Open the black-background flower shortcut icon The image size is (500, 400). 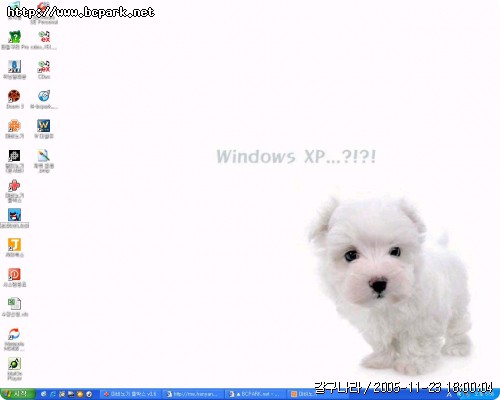pos(14,156)
